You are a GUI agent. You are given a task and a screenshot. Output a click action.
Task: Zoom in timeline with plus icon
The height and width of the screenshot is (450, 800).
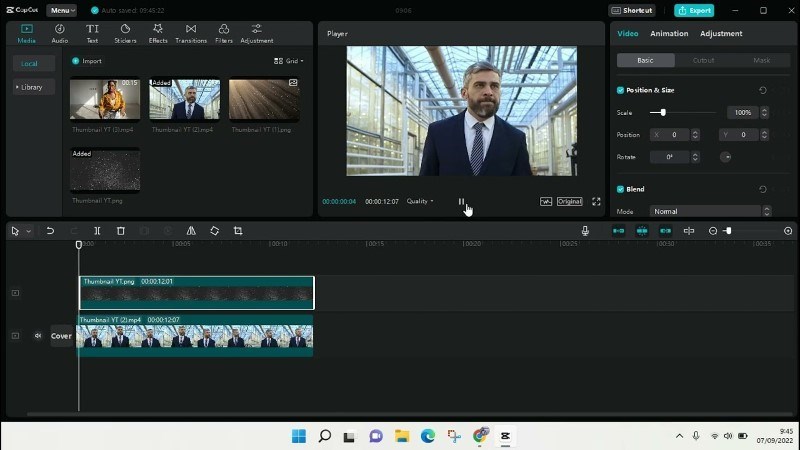point(788,231)
